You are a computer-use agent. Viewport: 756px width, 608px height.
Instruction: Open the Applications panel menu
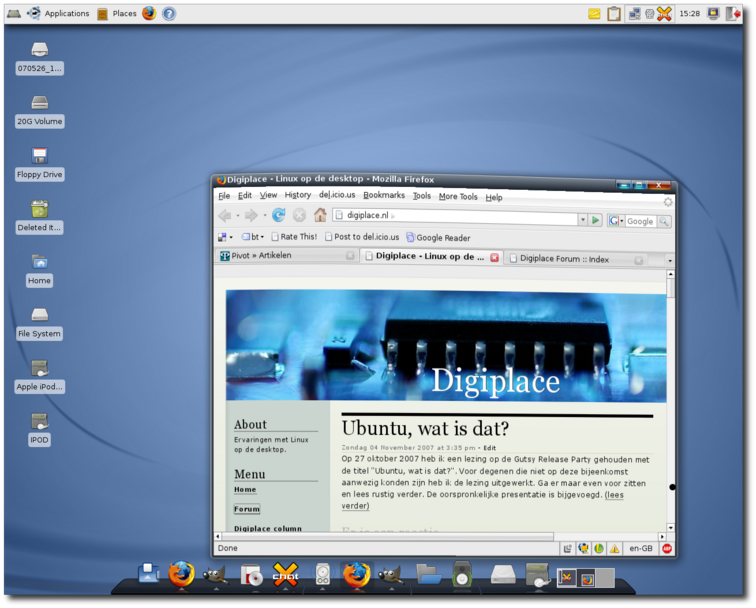pyautogui.click(x=58, y=14)
